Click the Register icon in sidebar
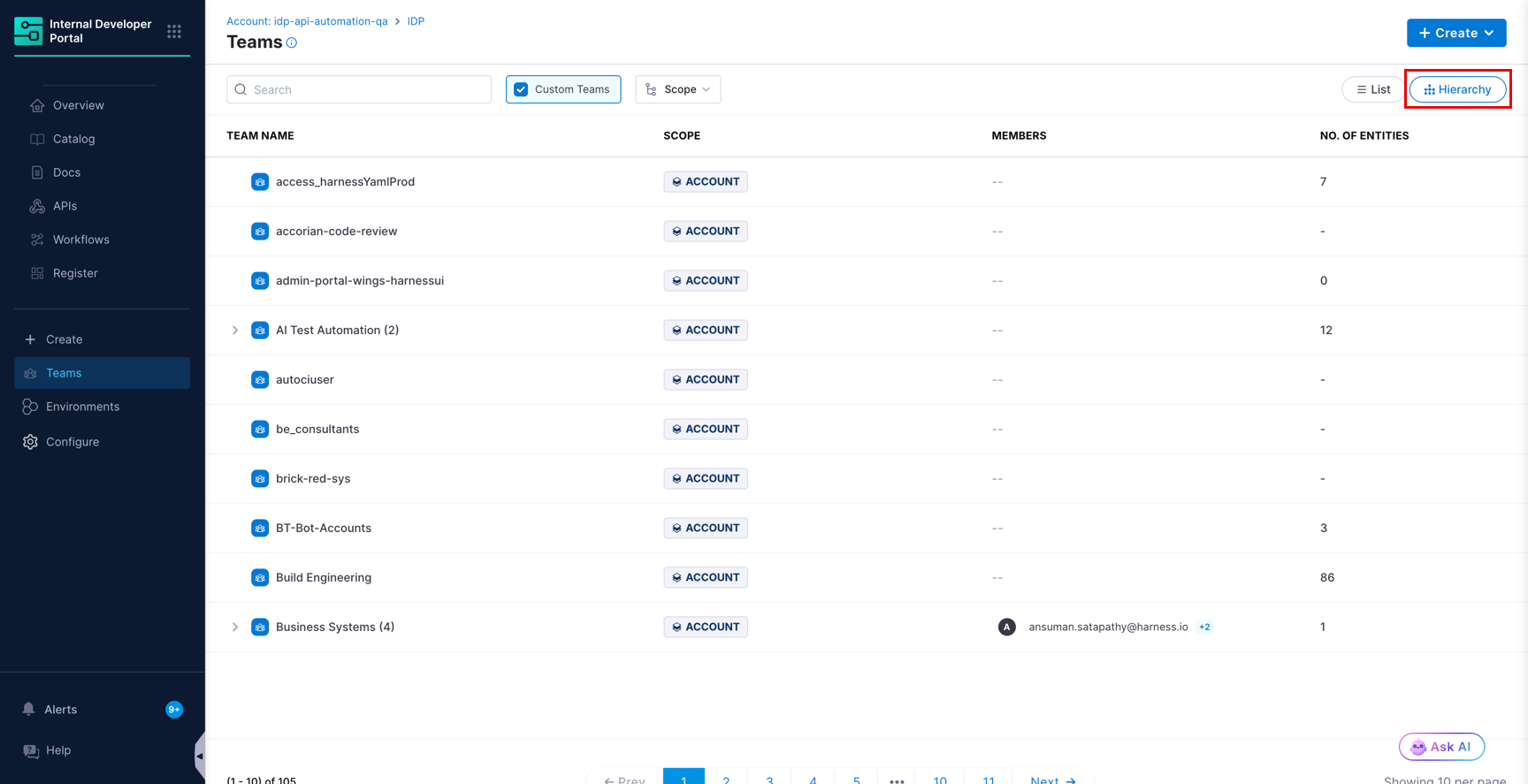This screenshot has width=1528, height=784. (37, 273)
